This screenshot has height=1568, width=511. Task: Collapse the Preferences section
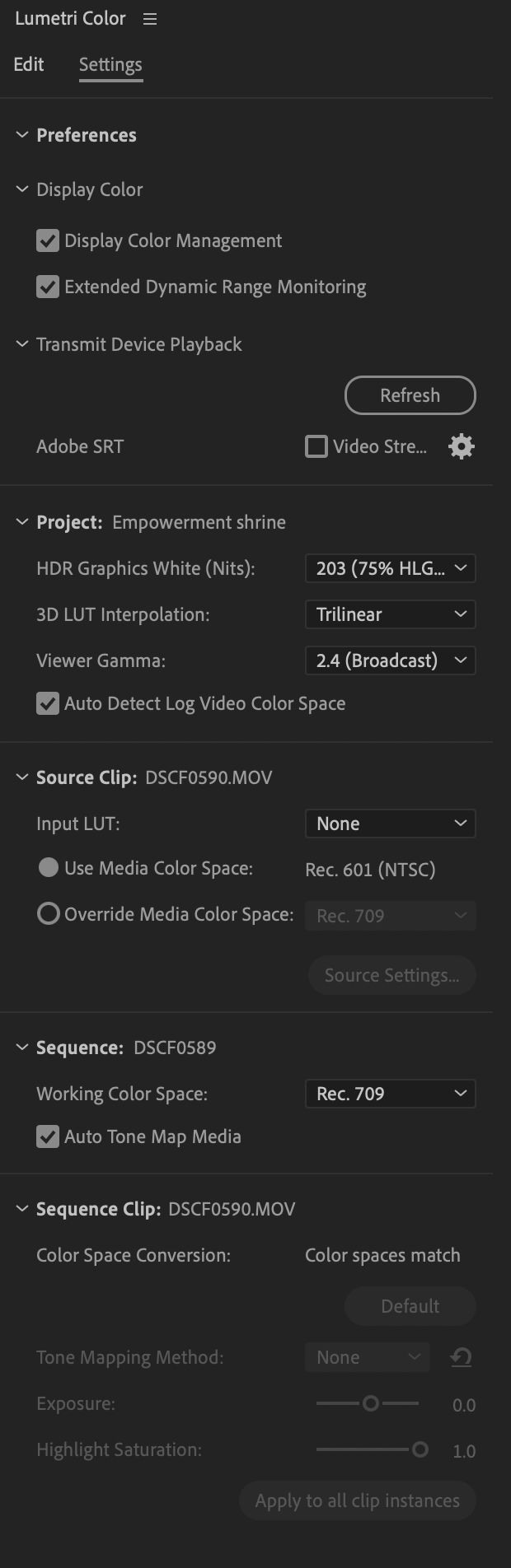tap(21, 135)
